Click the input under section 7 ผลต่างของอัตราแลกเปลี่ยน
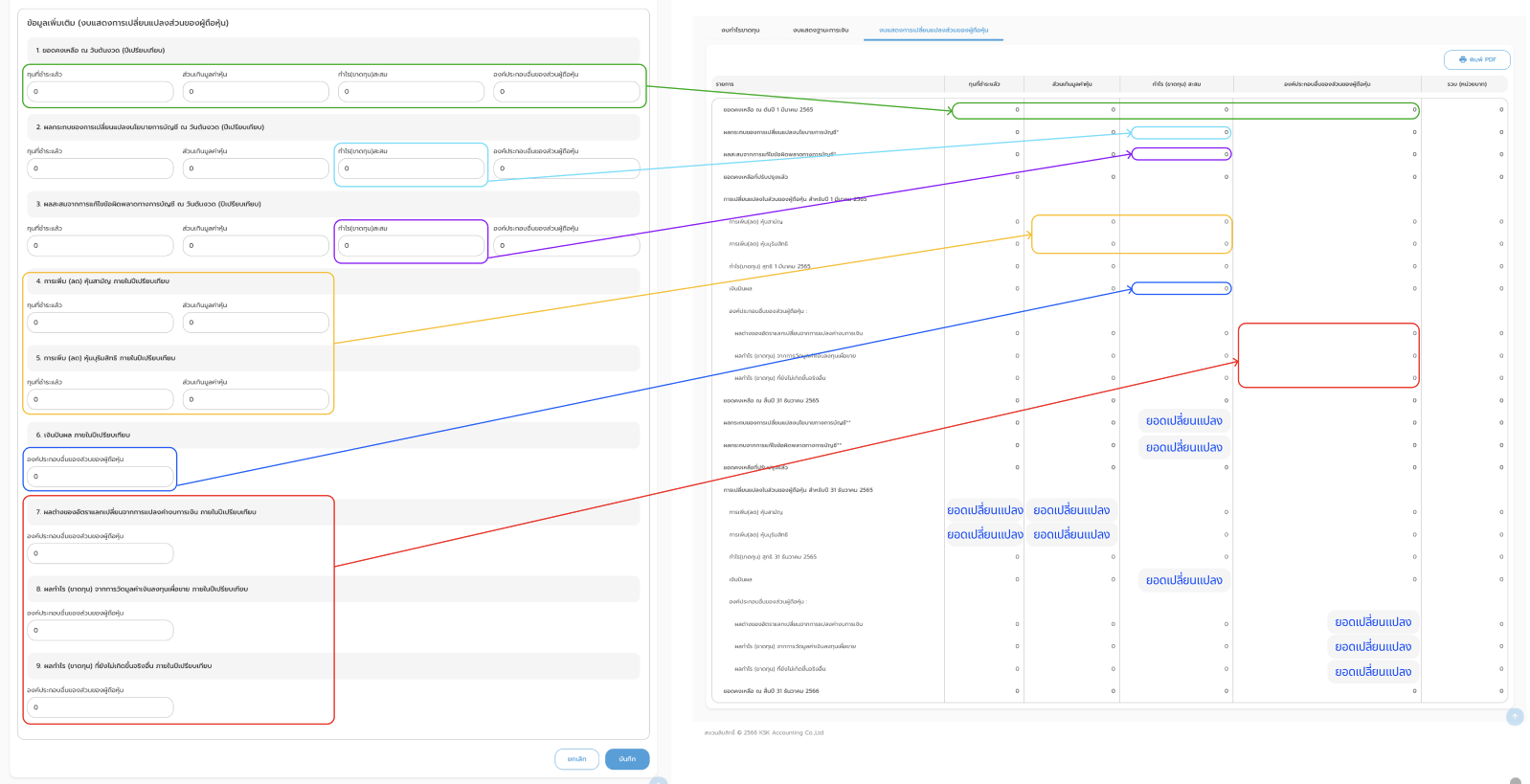The image size is (1530, 784). (101, 553)
